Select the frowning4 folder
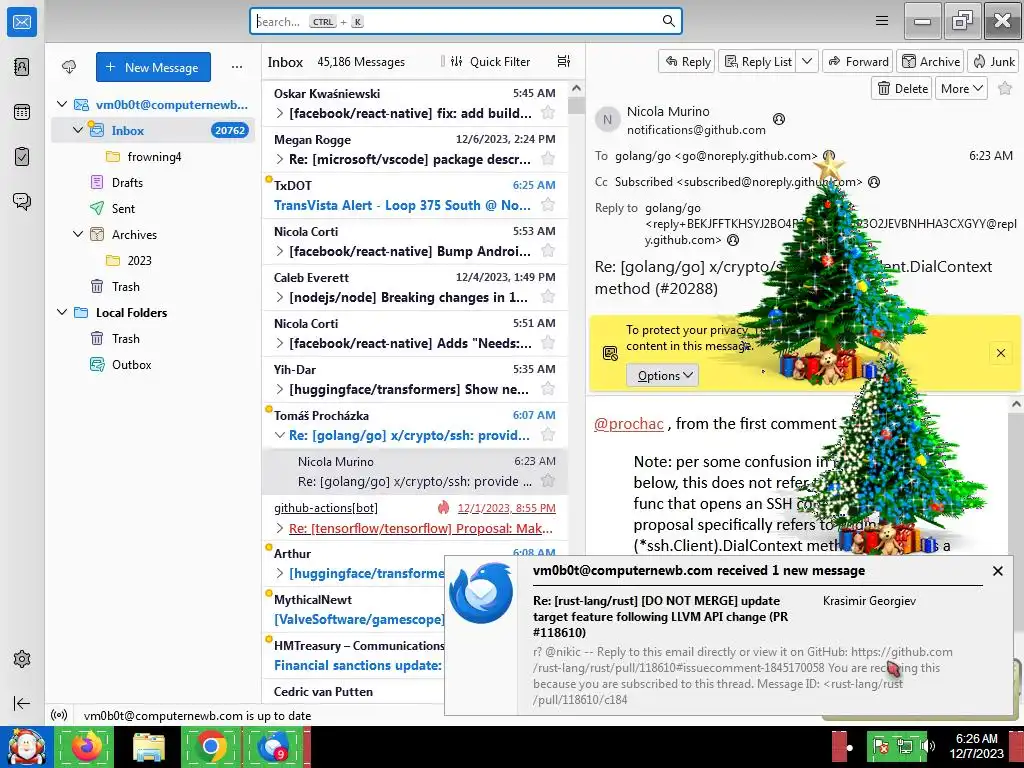The image size is (1024, 768). coord(154,156)
